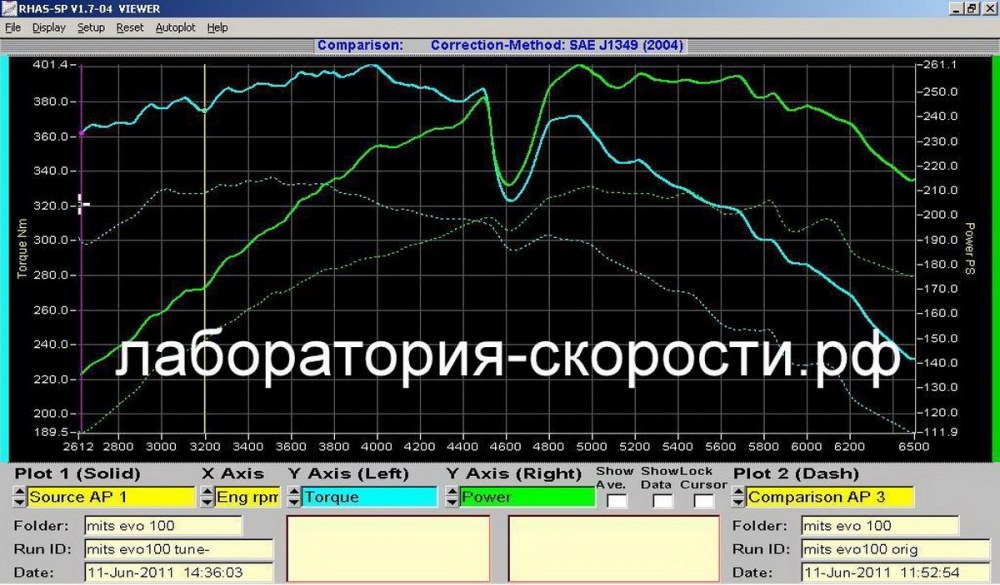Check the Lock Cursor checkbox
The image size is (1000, 585).
pos(704,500)
